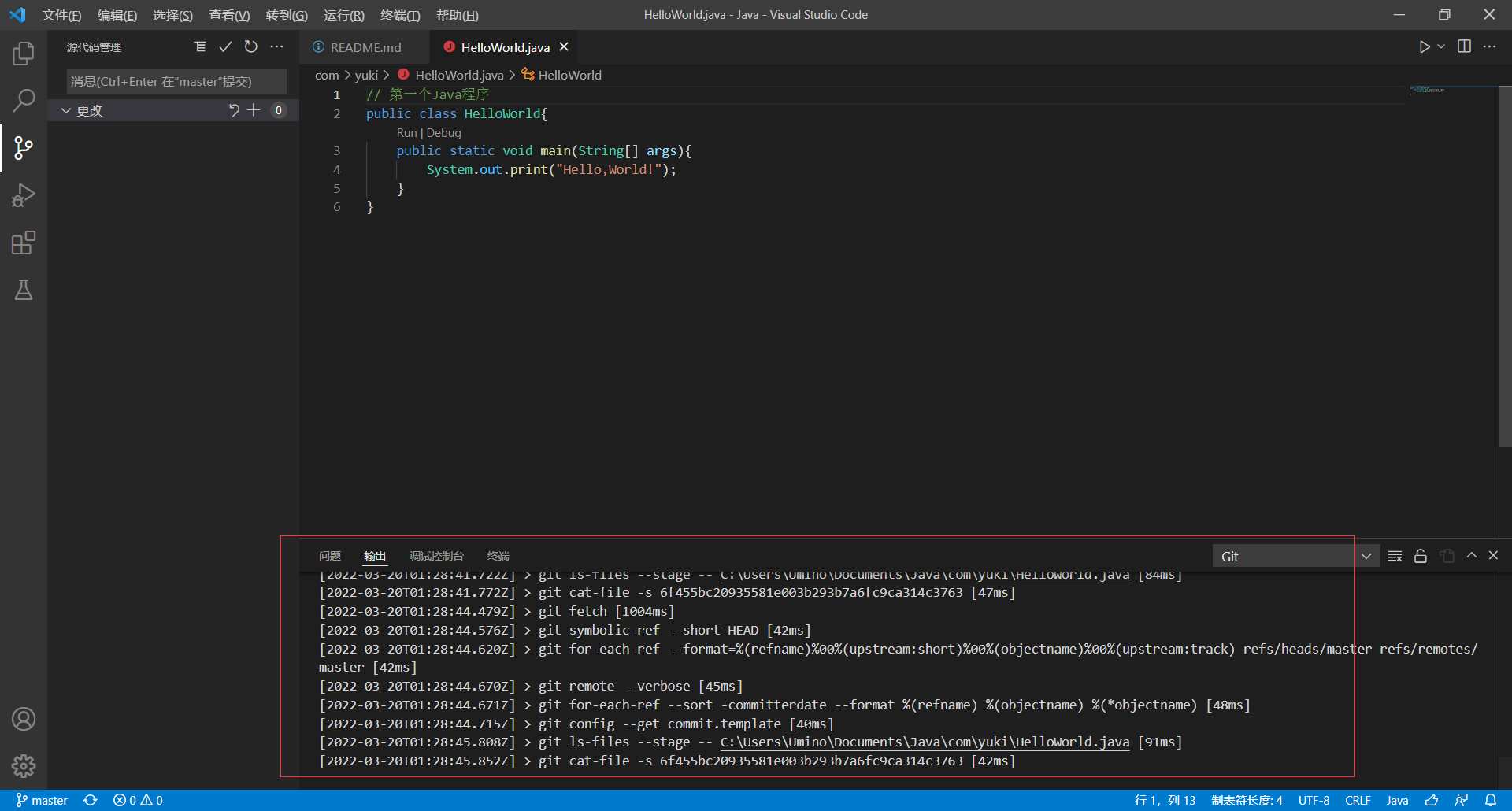Screen dimensions: 1512x811
Task: Click the HelloWorld class breadcrumb
Action: [x=561, y=75]
